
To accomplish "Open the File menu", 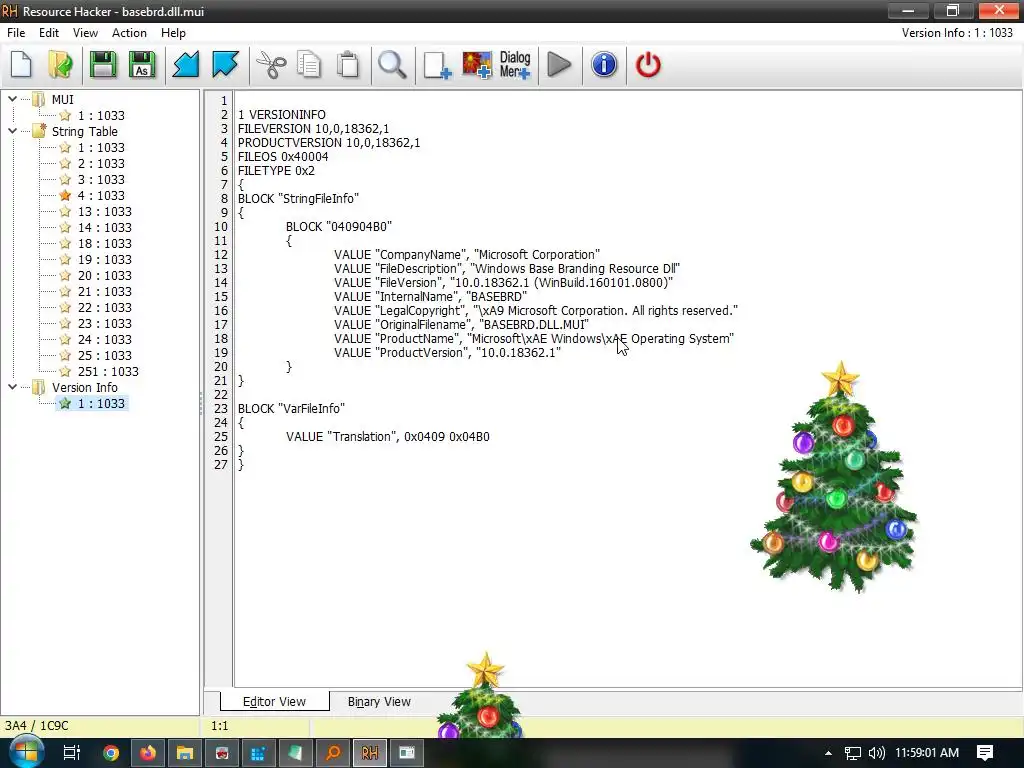I will click(16, 33).
